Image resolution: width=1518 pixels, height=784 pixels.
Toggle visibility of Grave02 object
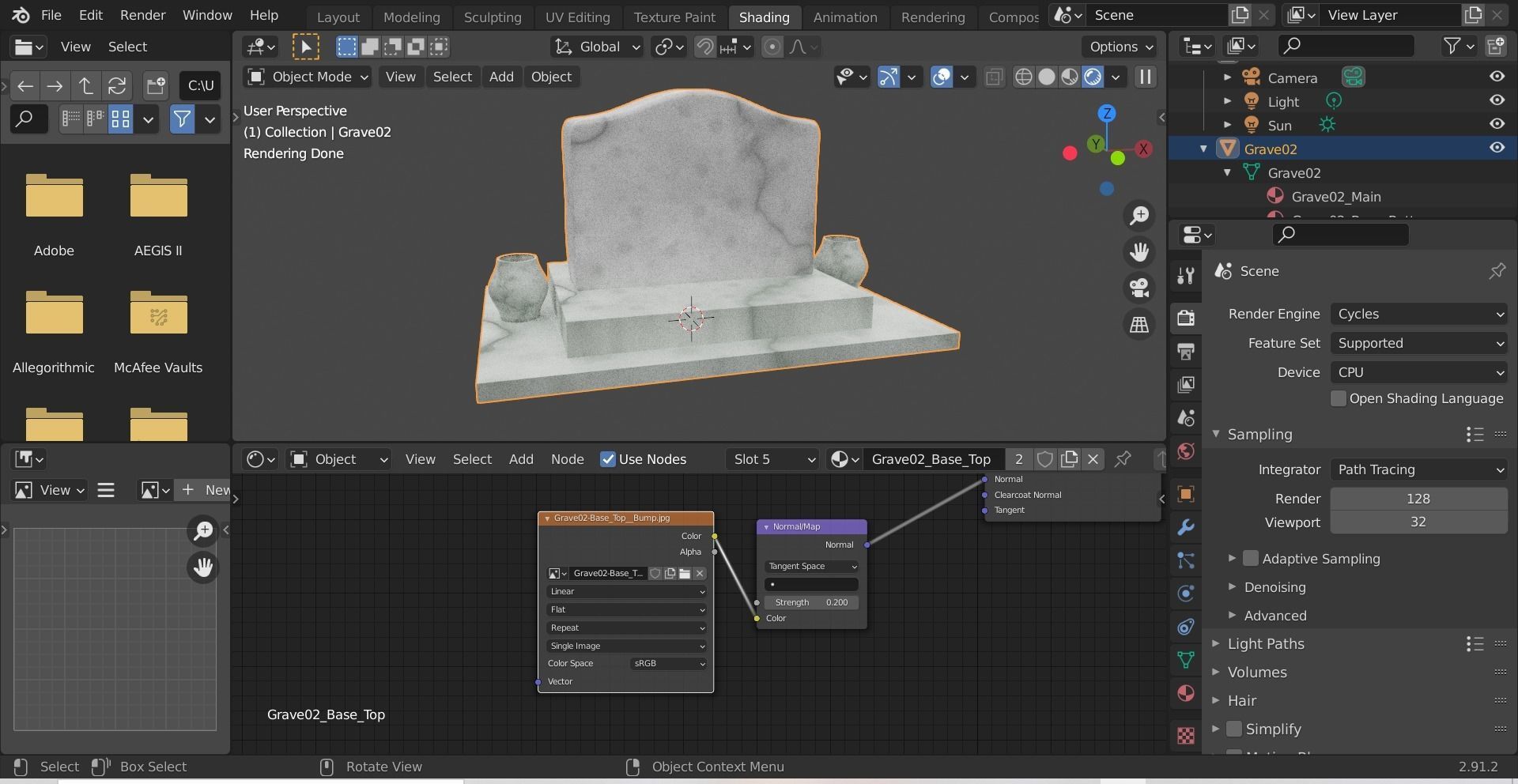click(1497, 148)
